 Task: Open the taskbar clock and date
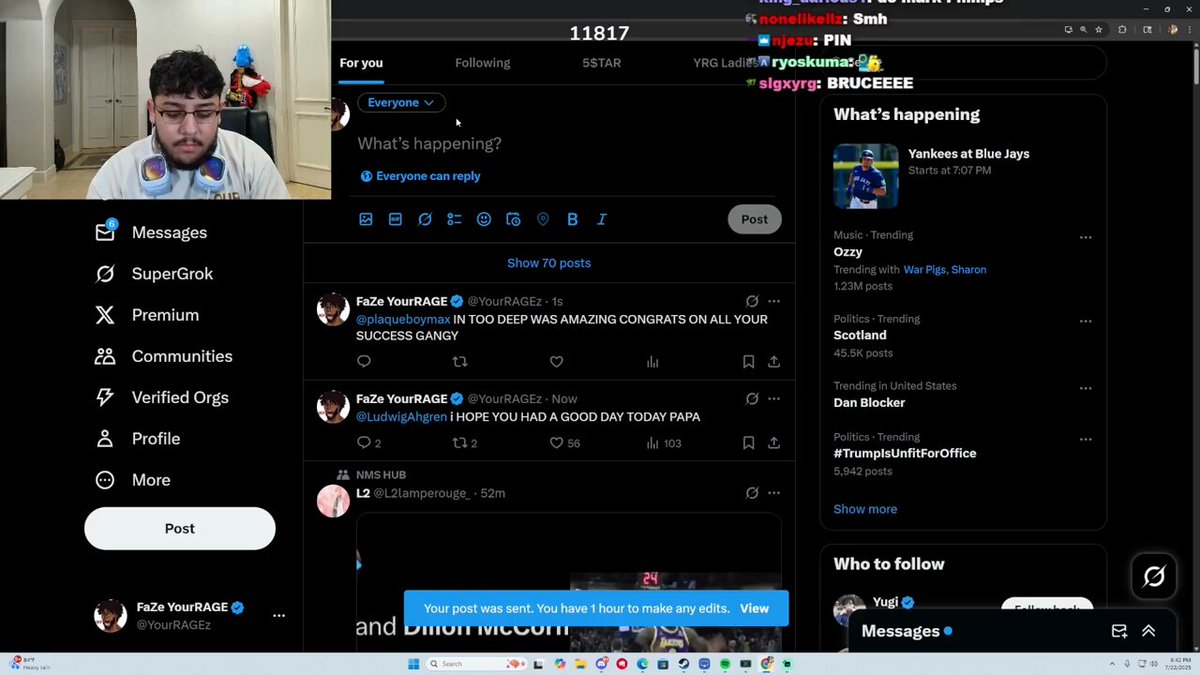tap(1176, 664)
